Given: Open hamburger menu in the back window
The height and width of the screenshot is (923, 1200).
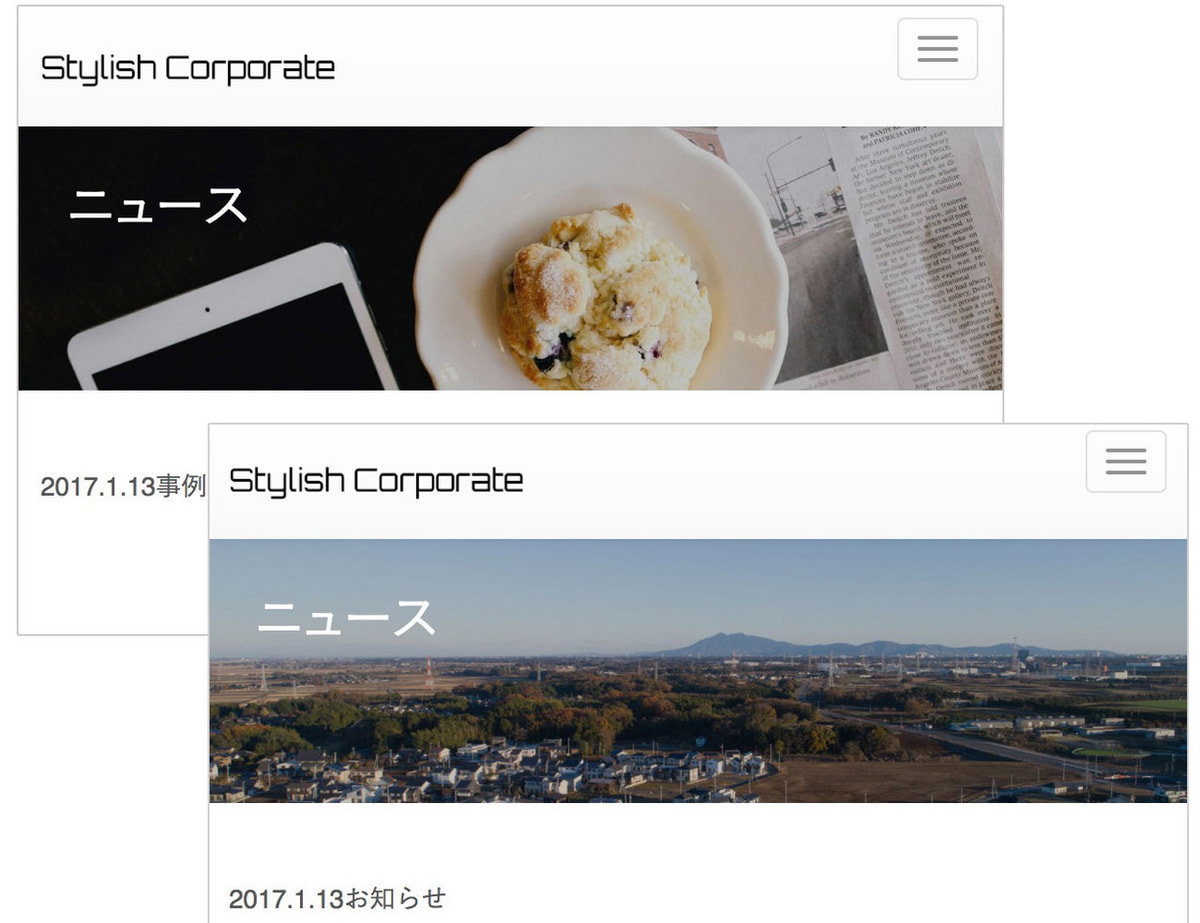Looking at the screenshot, I should click(x=937, y=49).
